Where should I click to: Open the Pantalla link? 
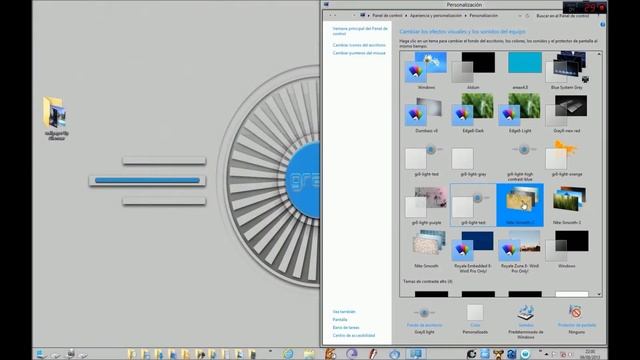[x=340, y=320]
